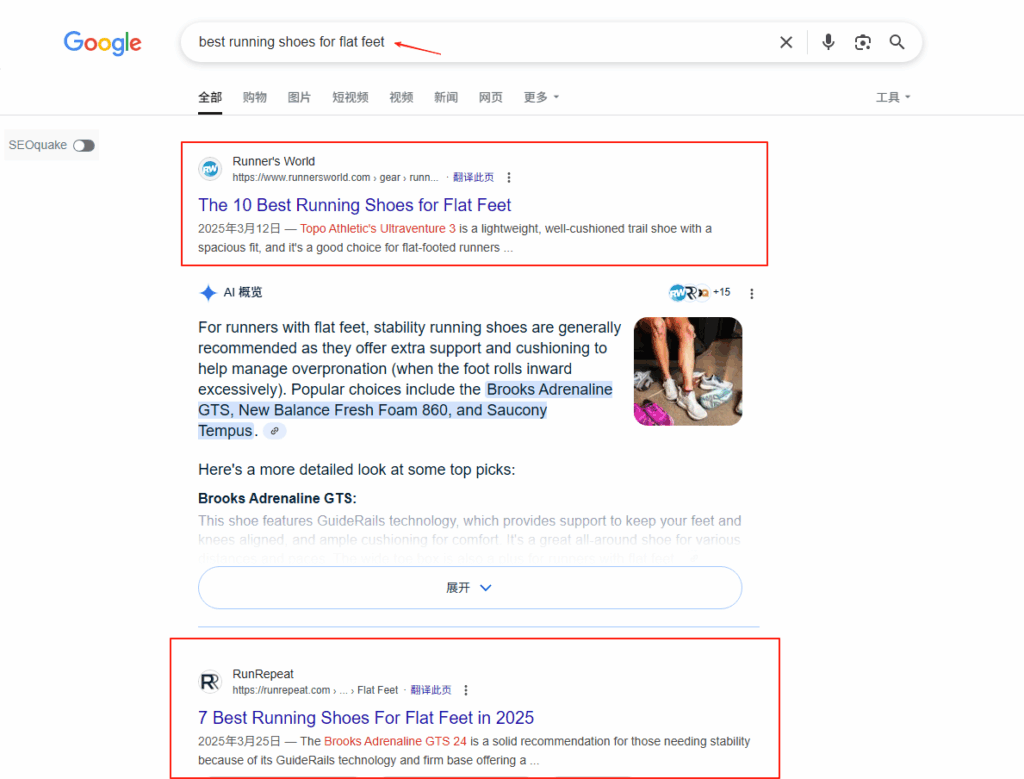Clear the search query with X icon
The width and height of the screenshot is (1024, 779).
click(x=786, y=42)
